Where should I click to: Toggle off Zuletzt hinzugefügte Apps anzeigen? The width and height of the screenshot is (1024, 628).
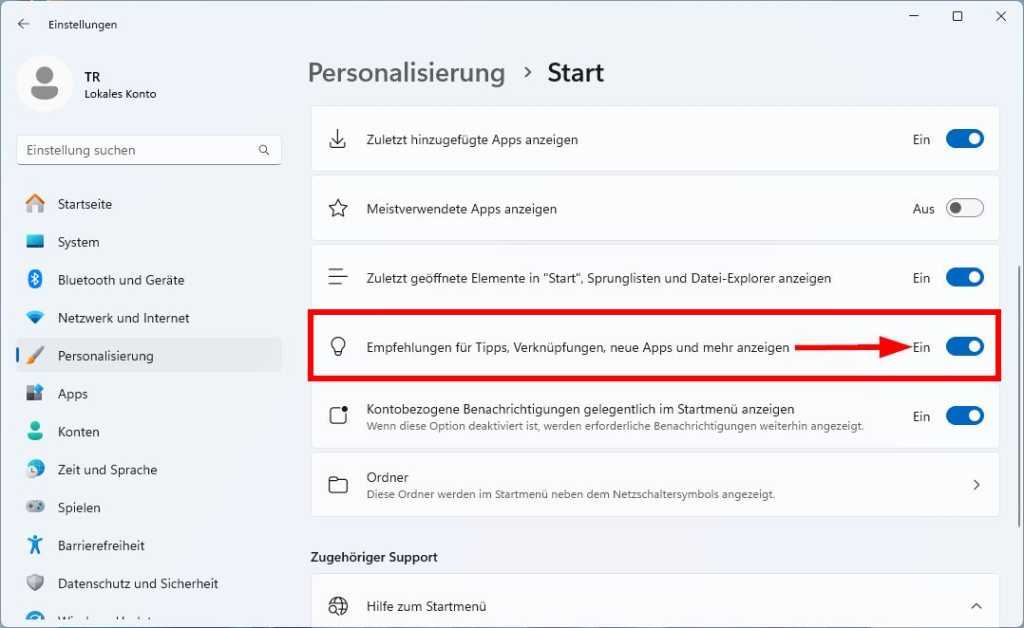point(964,139)
